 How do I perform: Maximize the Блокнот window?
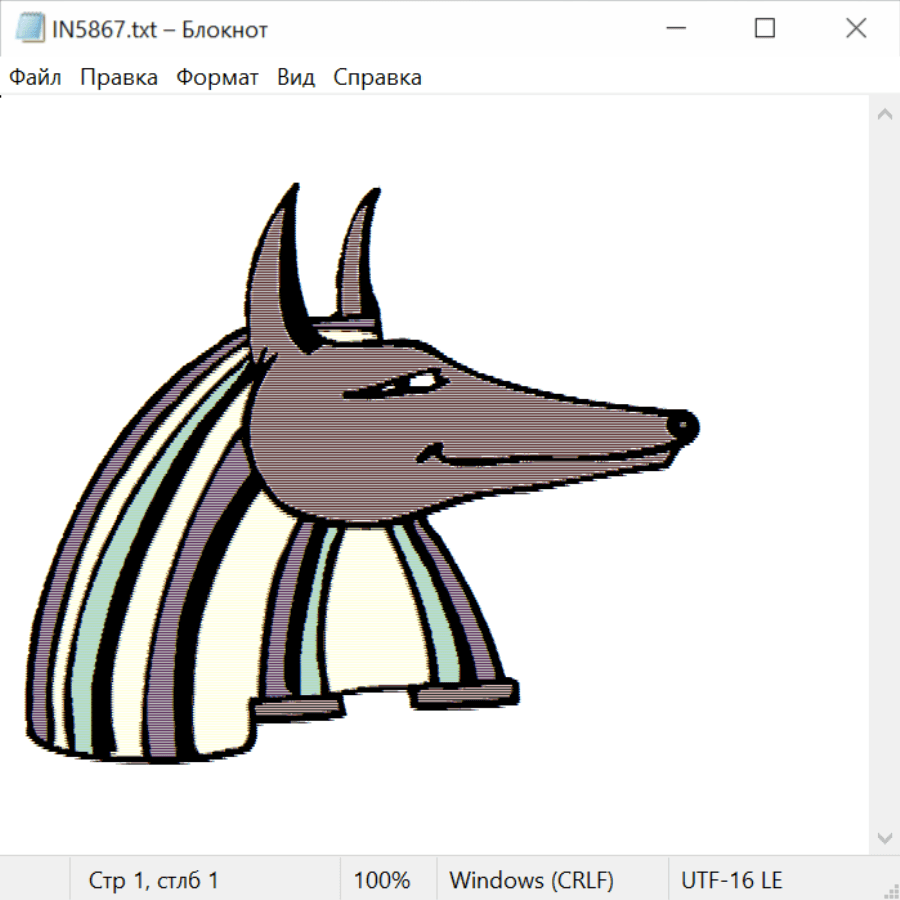tap(765, 29)
